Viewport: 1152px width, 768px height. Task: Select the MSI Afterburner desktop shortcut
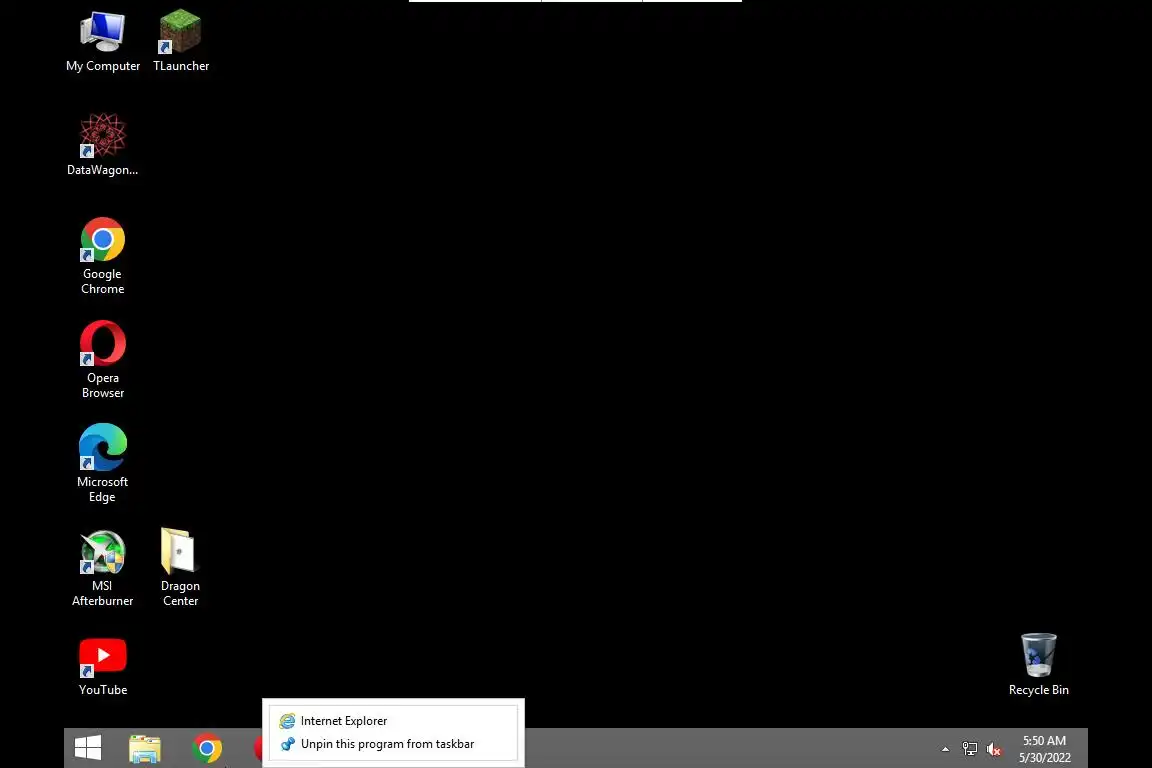[103, 567]
